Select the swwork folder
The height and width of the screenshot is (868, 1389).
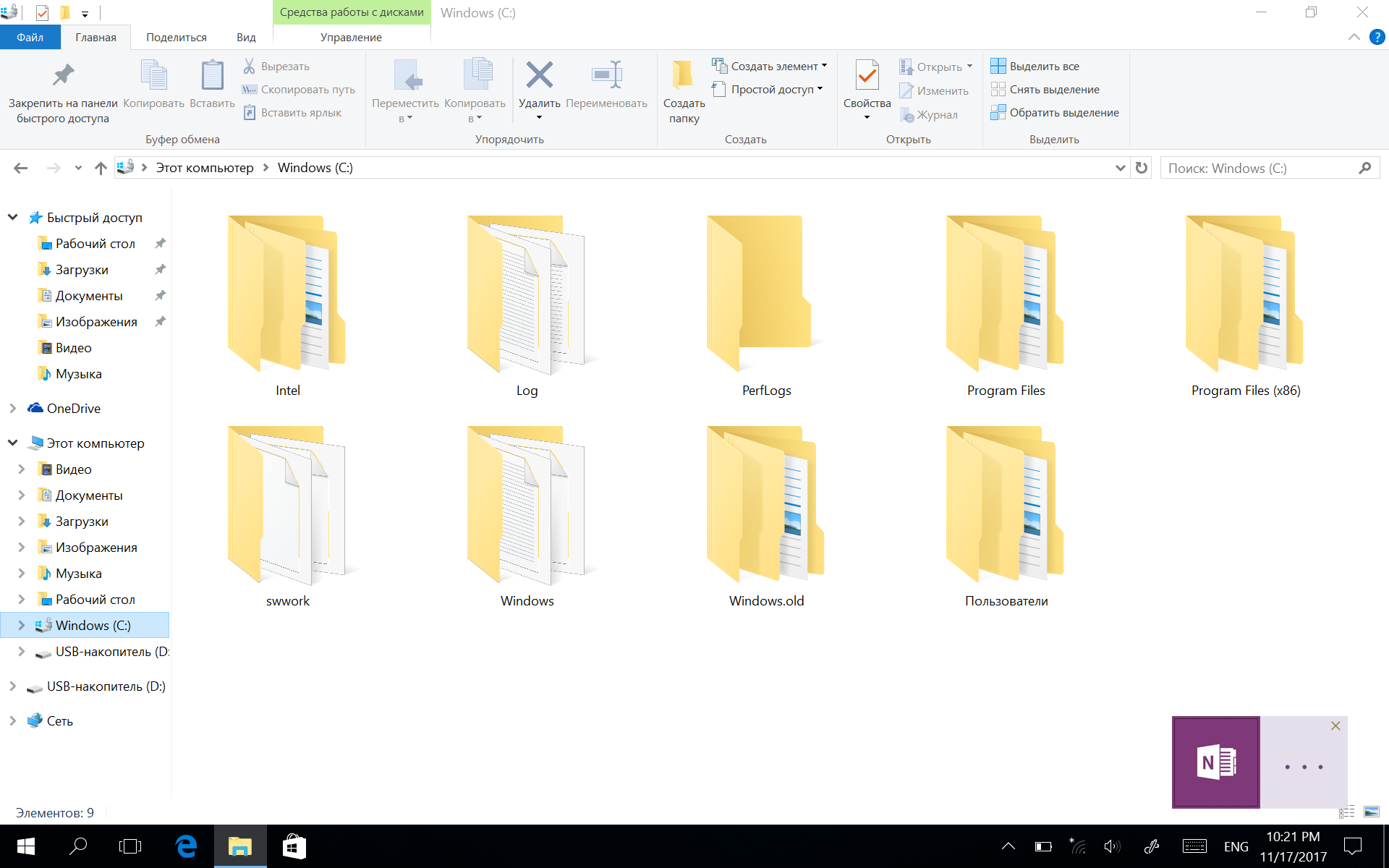point(287,516)
